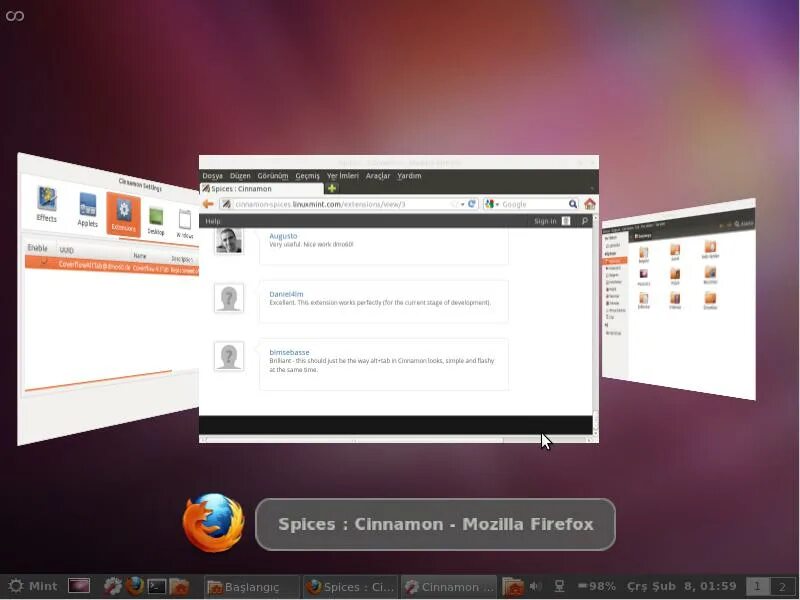
Task: Click the search button in the file manager
Action: [743, 223]
